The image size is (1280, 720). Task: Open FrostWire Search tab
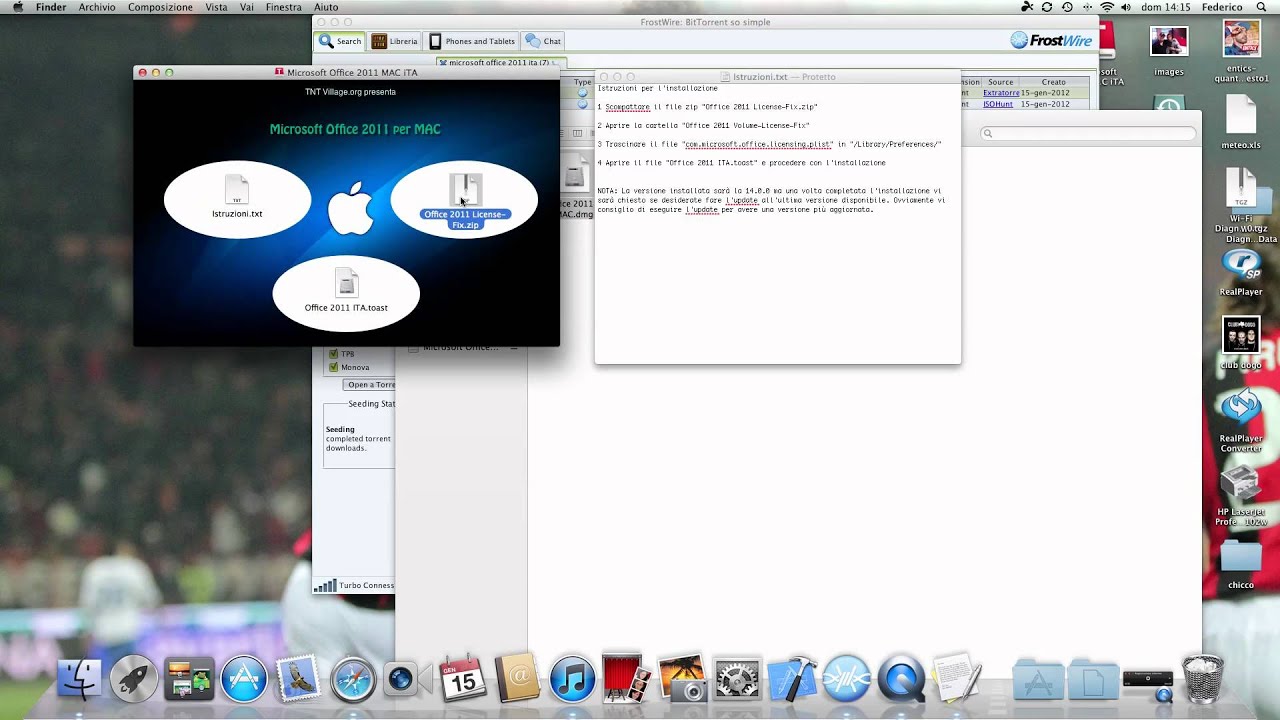pos(340,41)
